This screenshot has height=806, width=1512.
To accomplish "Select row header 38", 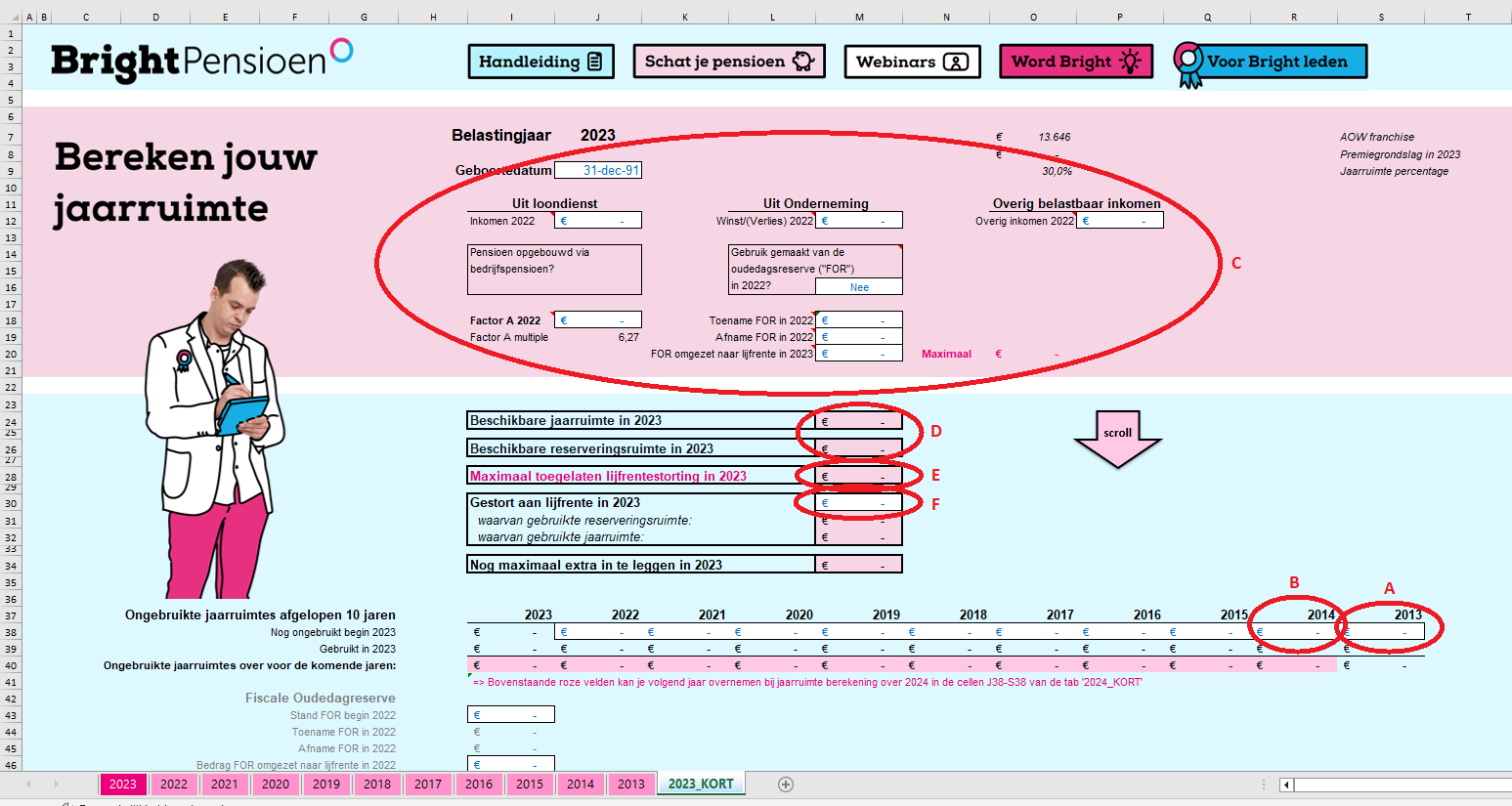I will 11,632.
